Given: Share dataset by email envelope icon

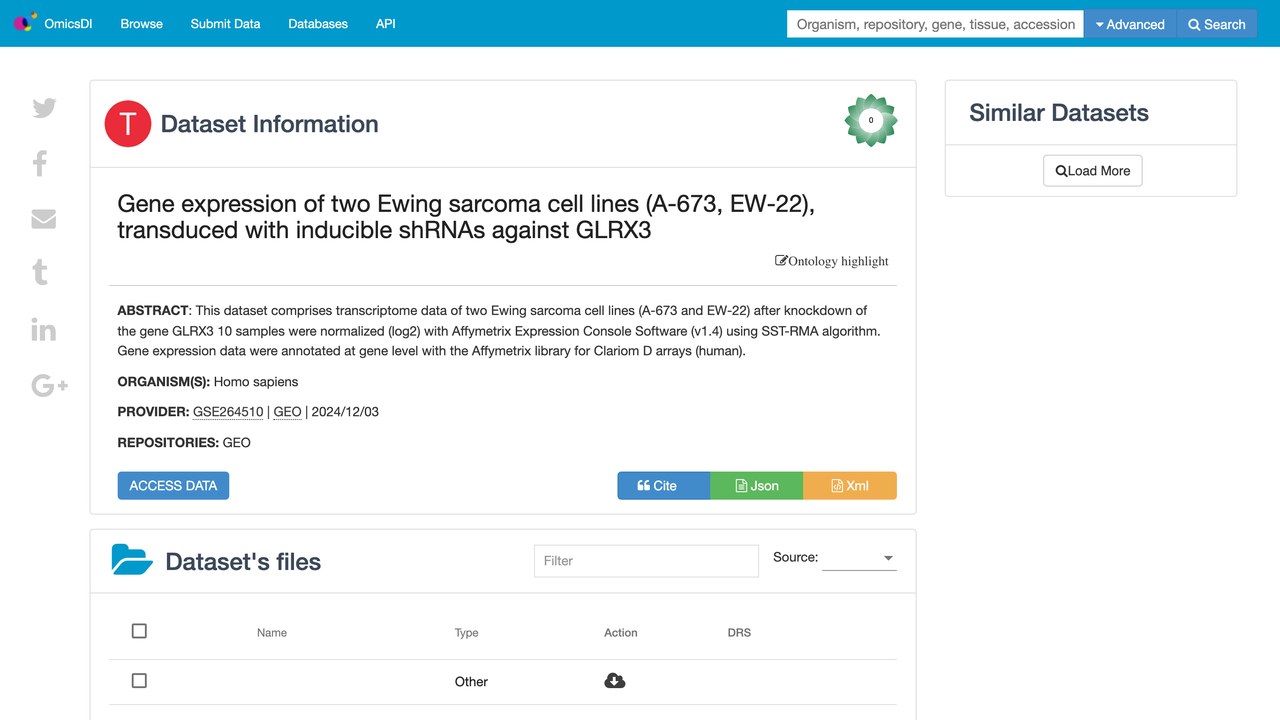Looking at the screenshot, I should [x=44, y=219].
